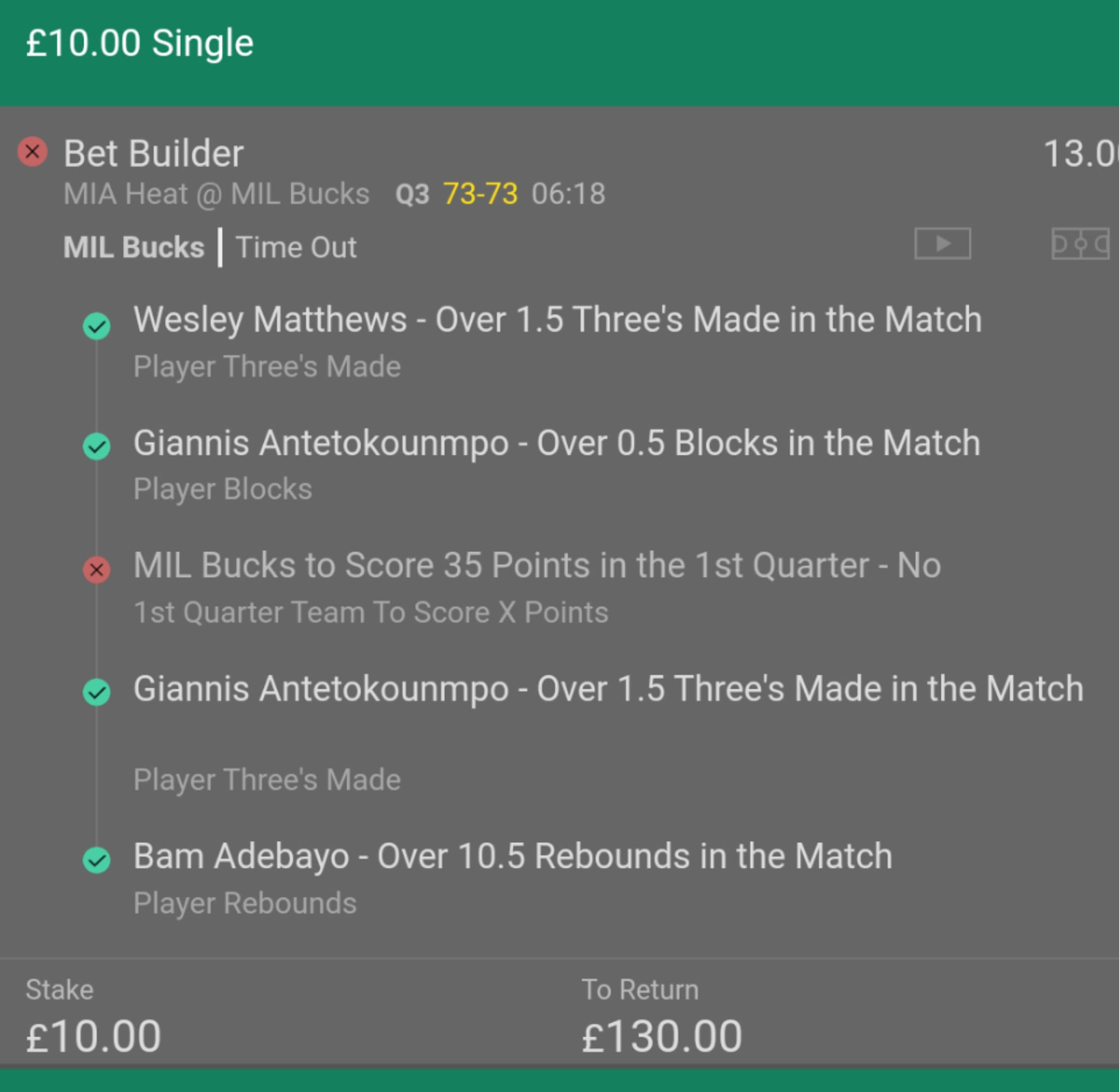Open the match court tracker icon

(1080, 244)
